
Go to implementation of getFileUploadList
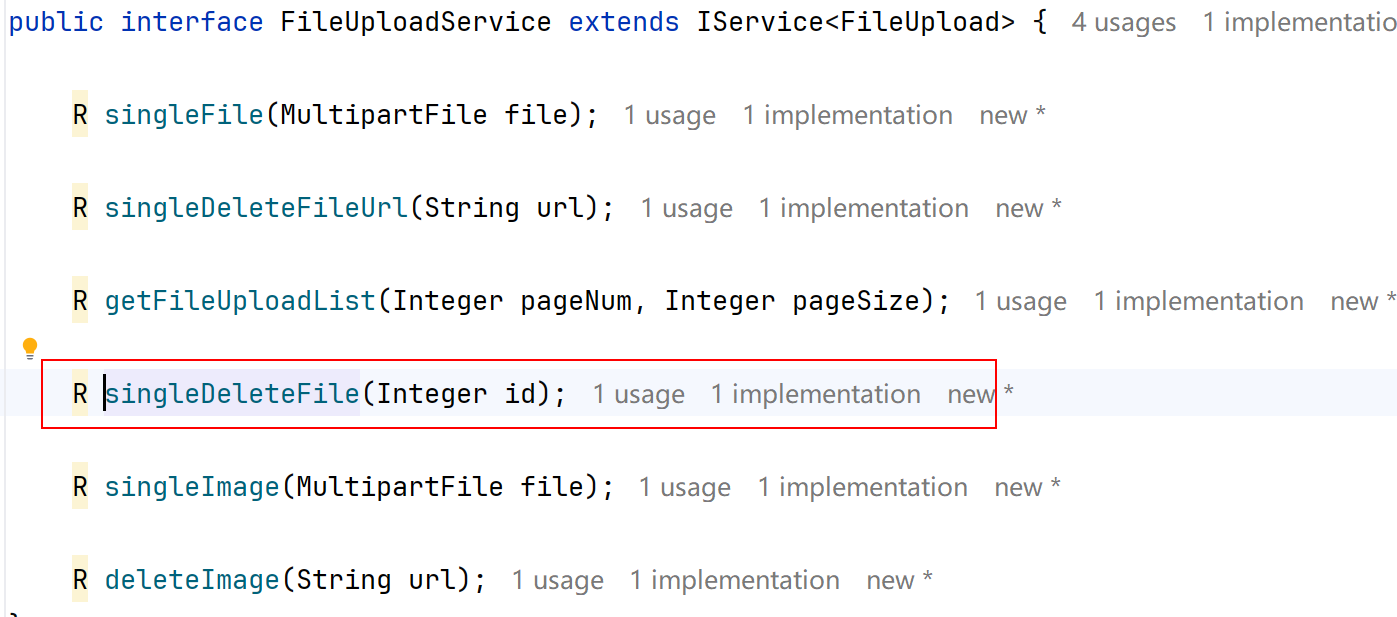tap(1198, 302)
